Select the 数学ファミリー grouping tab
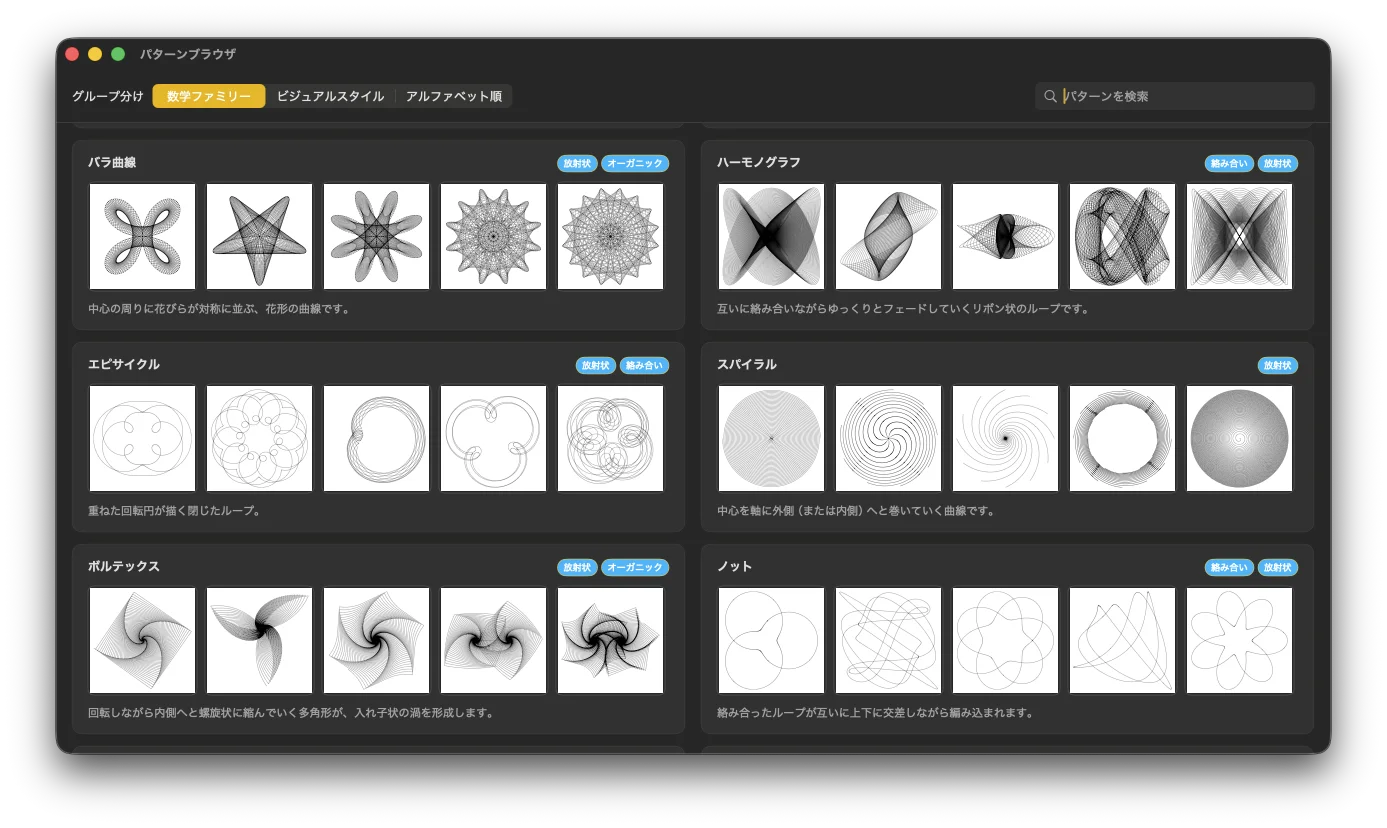The image size is (1387, 828). coord(209,96)
